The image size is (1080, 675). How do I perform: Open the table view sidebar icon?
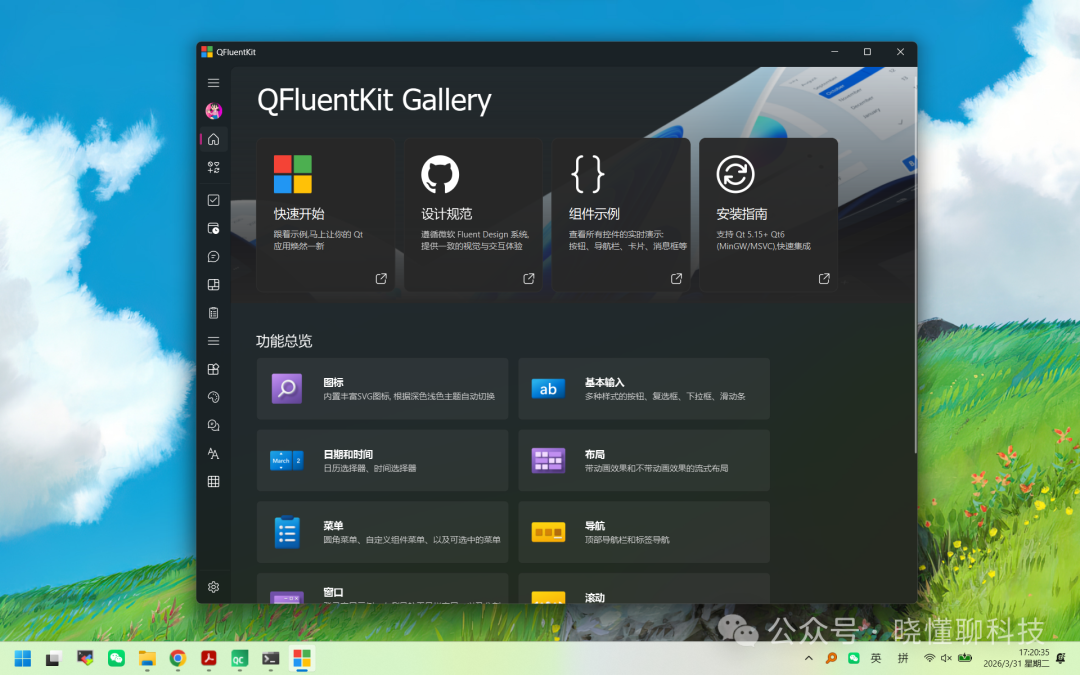pos(214,481)
